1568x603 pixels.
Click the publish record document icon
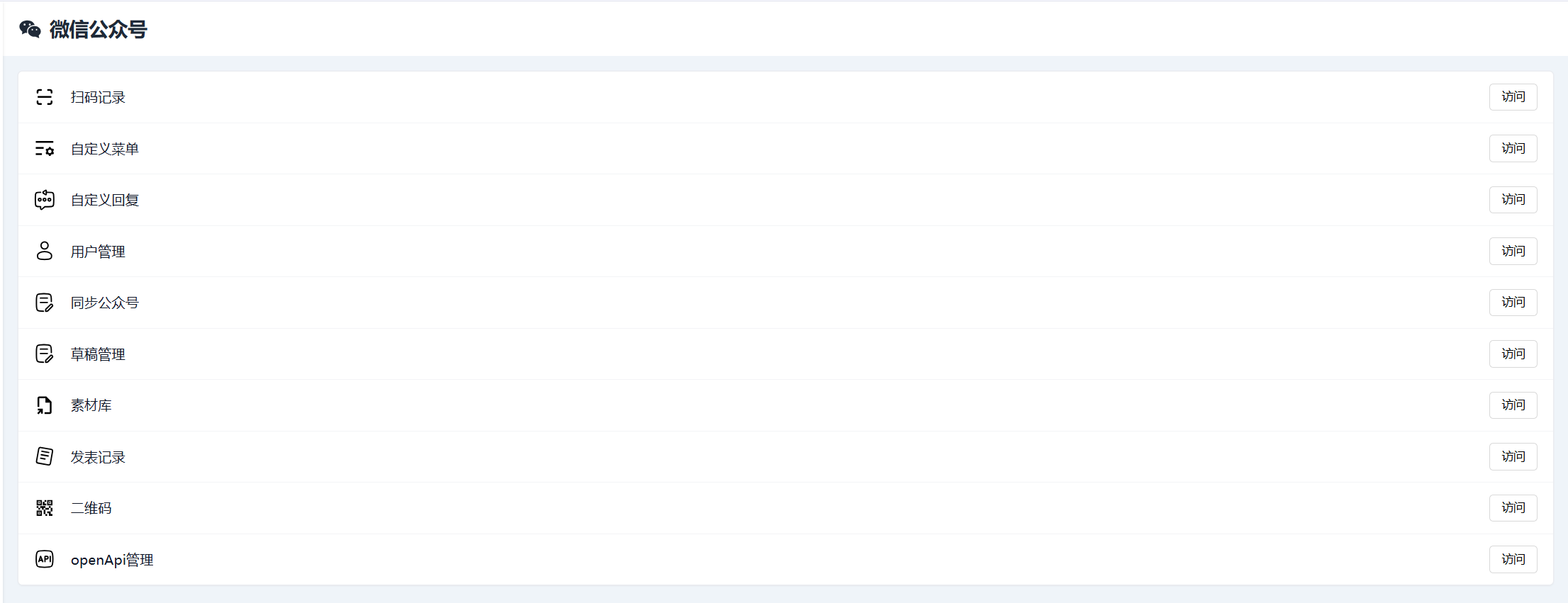coord(45,456)
